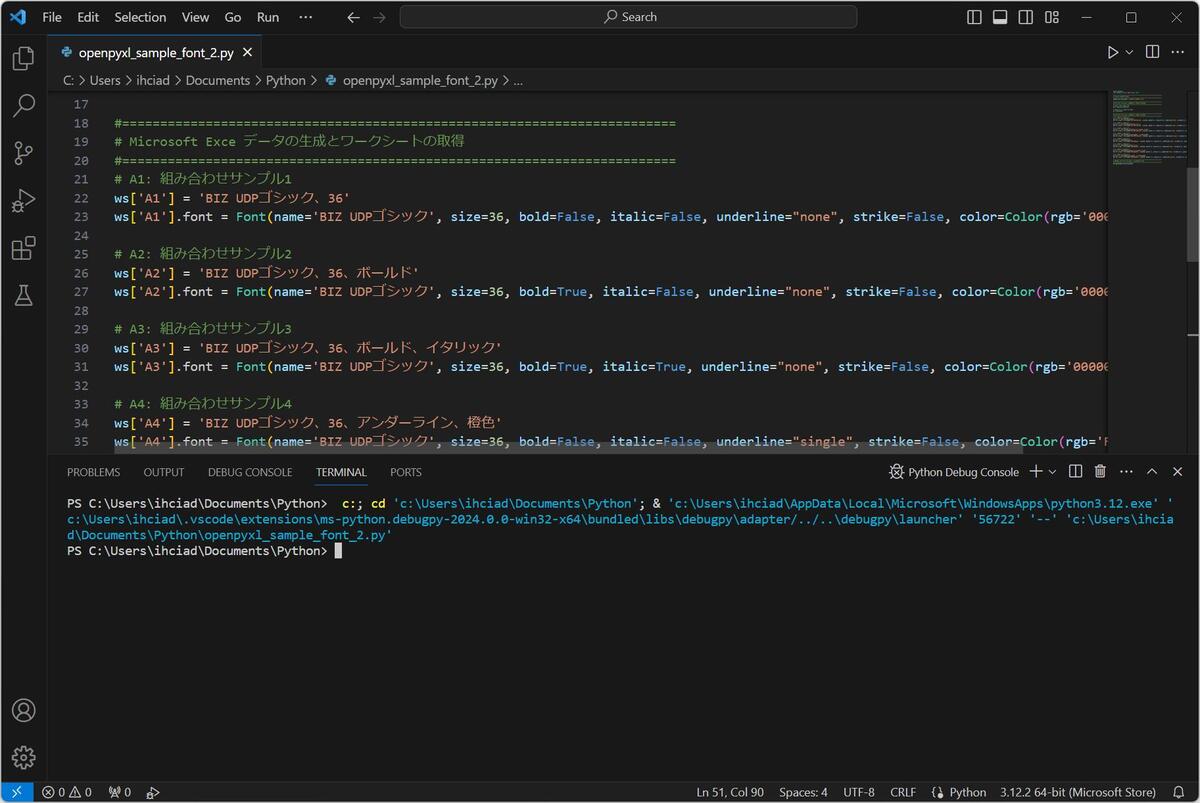Image resolution: width=1200 pixels, height=803 pixels.
Task: Open terminal panel More Actions ellipsis
Action: [1126, 471]
